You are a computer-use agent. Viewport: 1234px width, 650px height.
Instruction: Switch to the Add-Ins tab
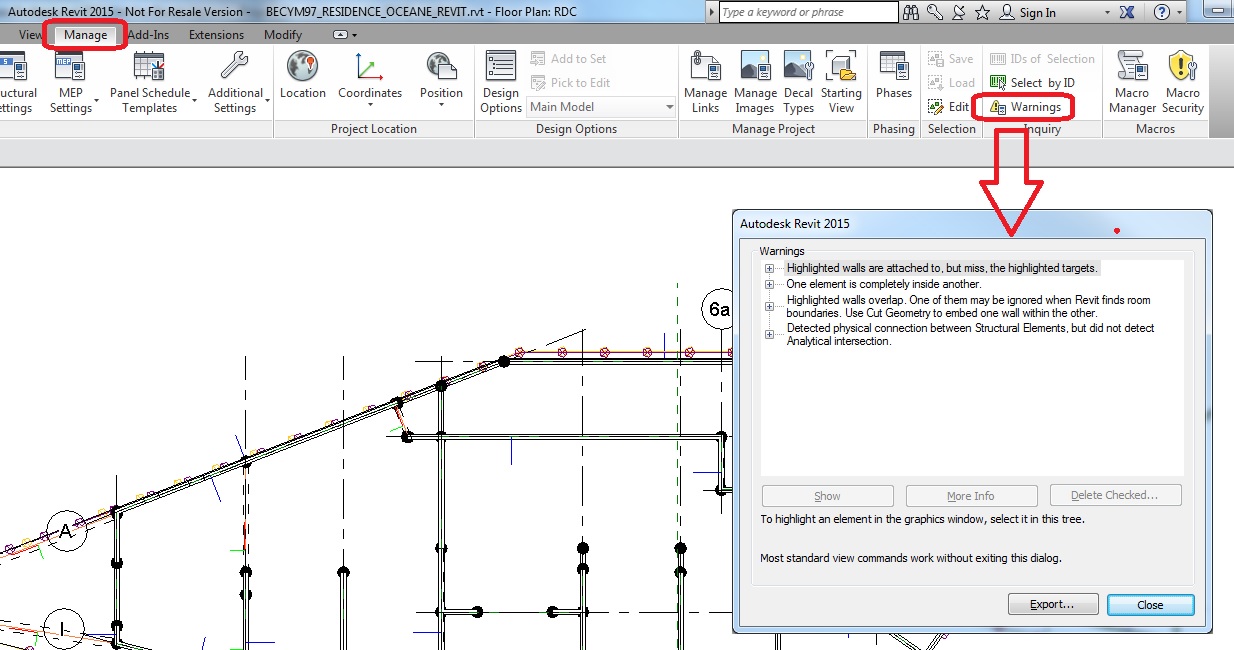tap(148, 33)
